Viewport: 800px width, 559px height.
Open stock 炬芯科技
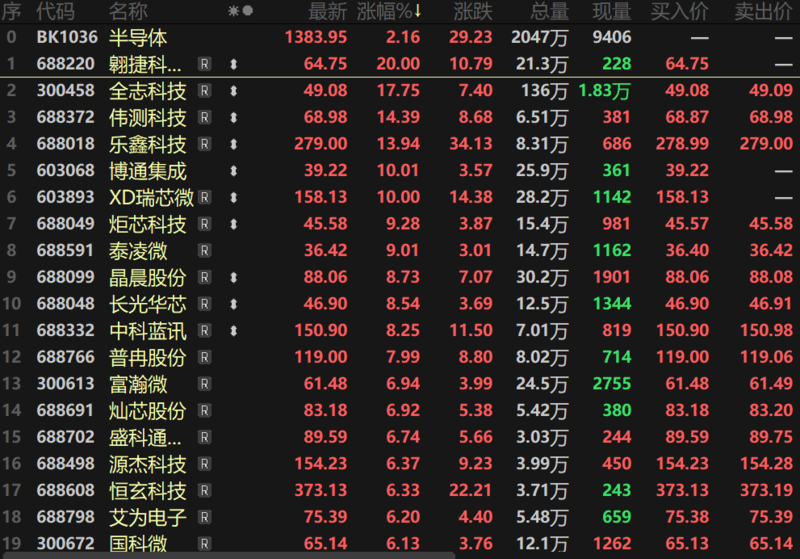147,224
